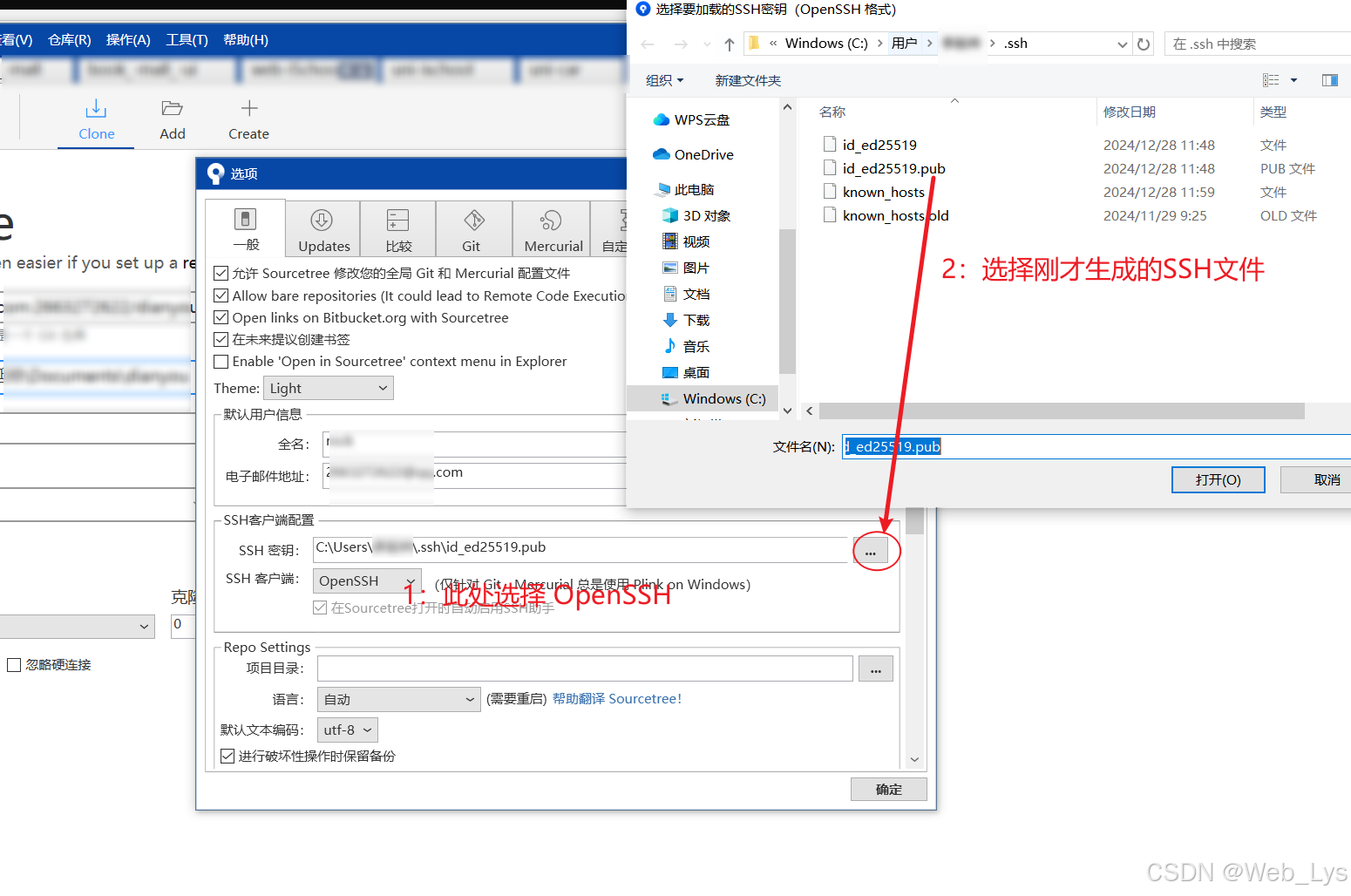Viewport: 1351px width, 896px height.
Task: Toggle 忽略硬连接 checkbox in main window
Action: [14, 665]
